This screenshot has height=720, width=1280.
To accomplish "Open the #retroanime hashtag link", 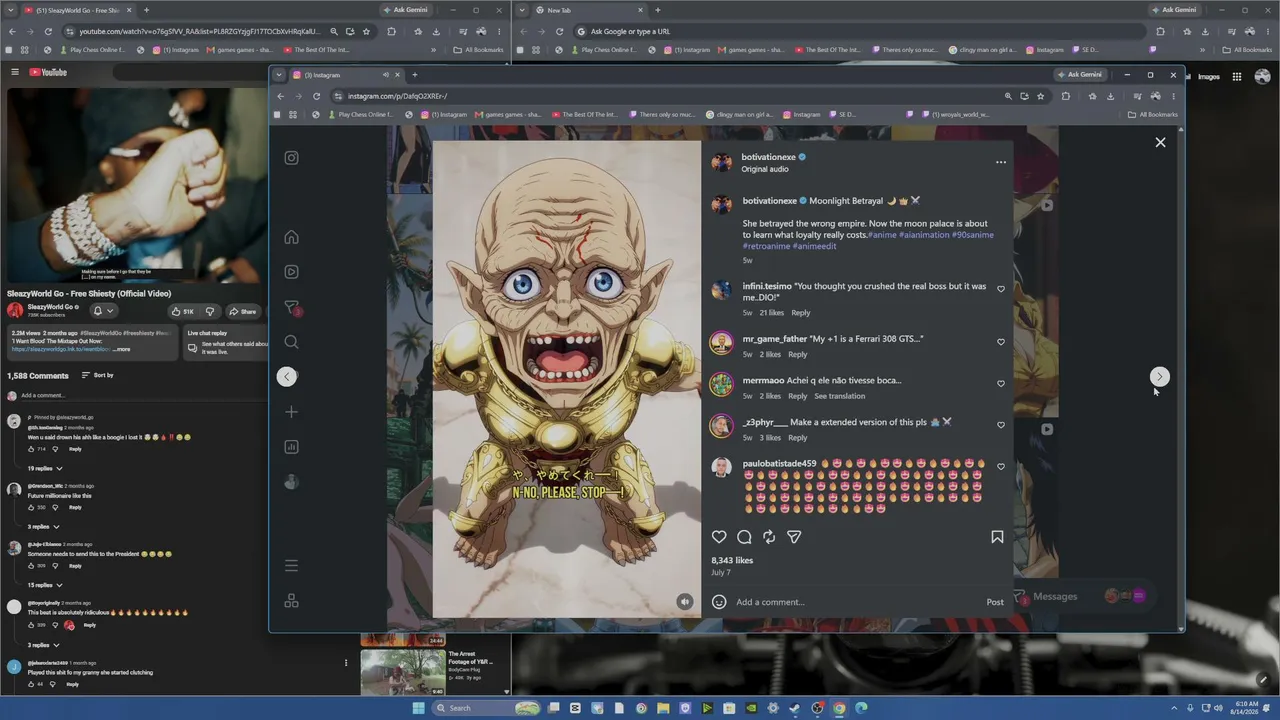I will tap(766, 246).
